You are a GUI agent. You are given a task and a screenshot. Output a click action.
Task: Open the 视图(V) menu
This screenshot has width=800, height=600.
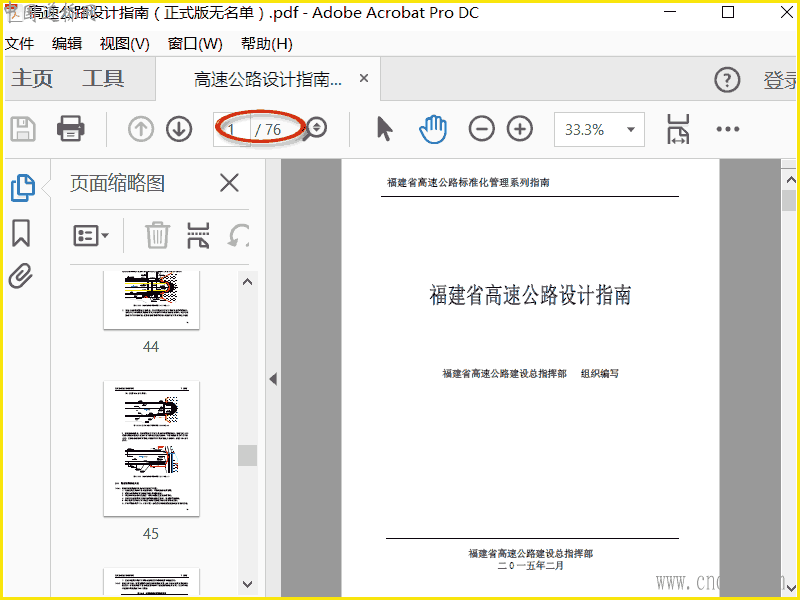pos(124,44)
